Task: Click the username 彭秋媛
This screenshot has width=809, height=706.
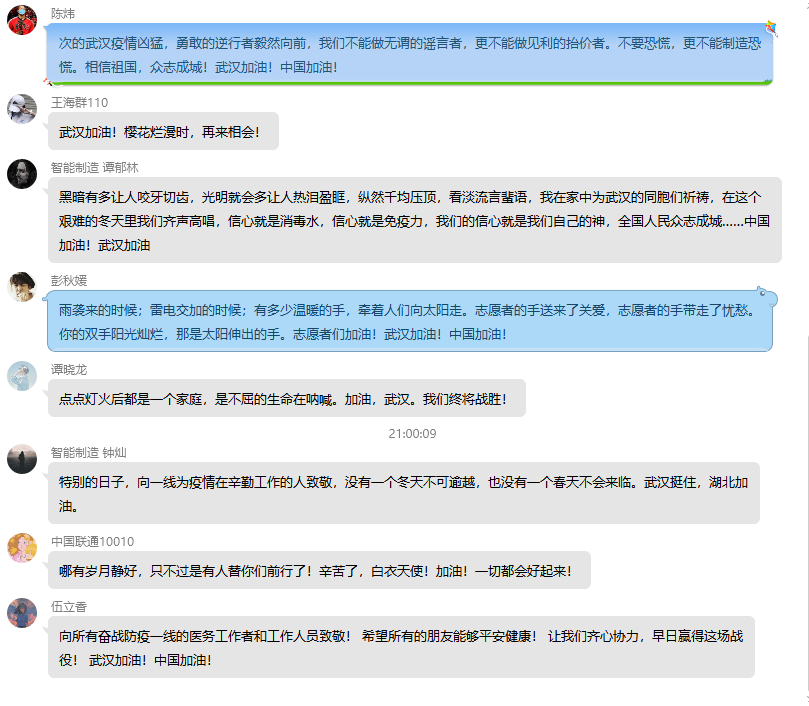Action: [69, 281]
